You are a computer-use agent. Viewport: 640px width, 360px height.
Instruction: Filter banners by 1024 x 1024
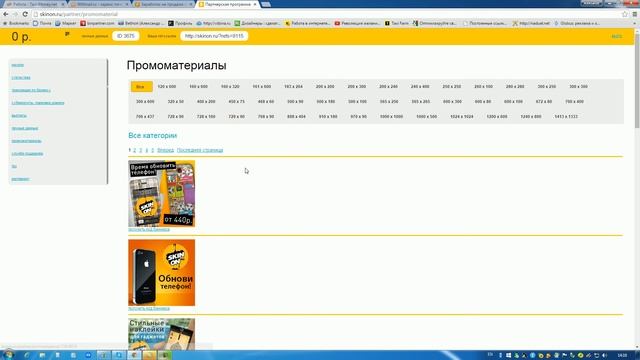click(x=462, y=116)
